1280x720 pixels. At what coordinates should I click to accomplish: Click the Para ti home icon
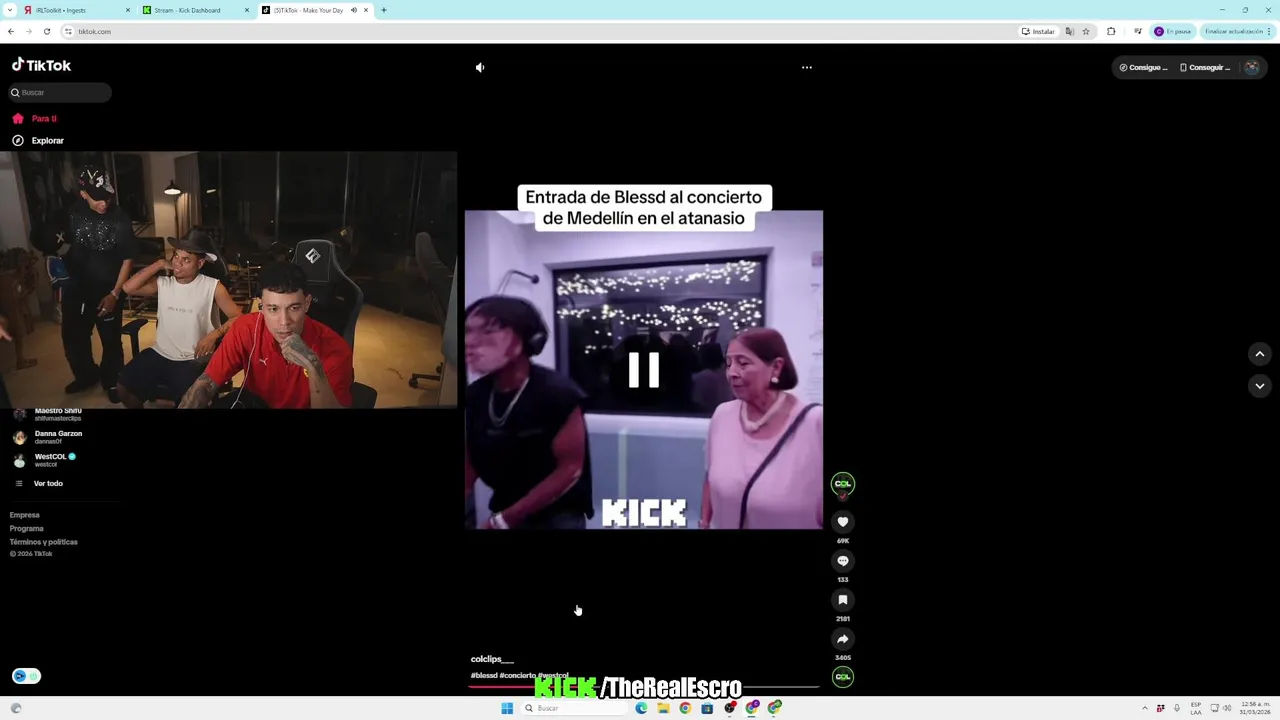pyautogui.click(x=18, y=118)
